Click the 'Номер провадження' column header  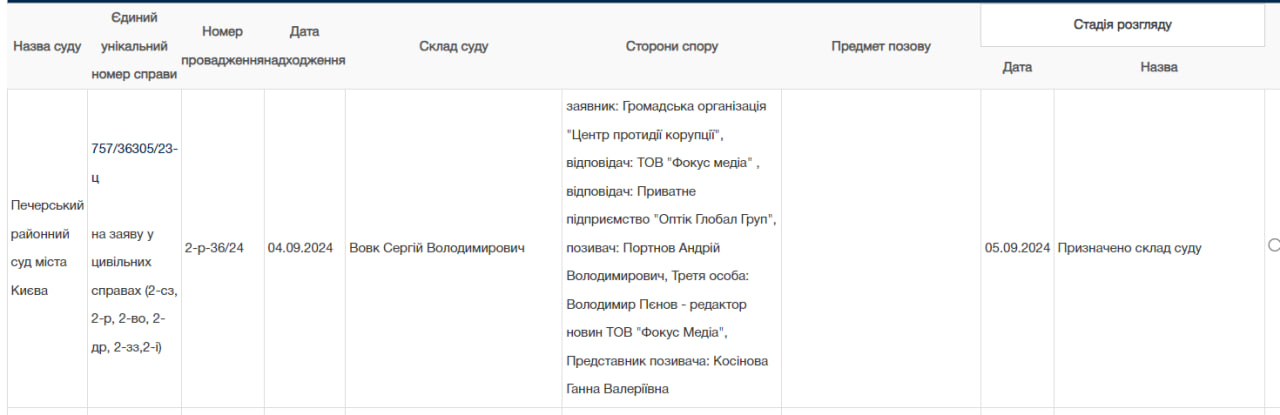[222, 46]
